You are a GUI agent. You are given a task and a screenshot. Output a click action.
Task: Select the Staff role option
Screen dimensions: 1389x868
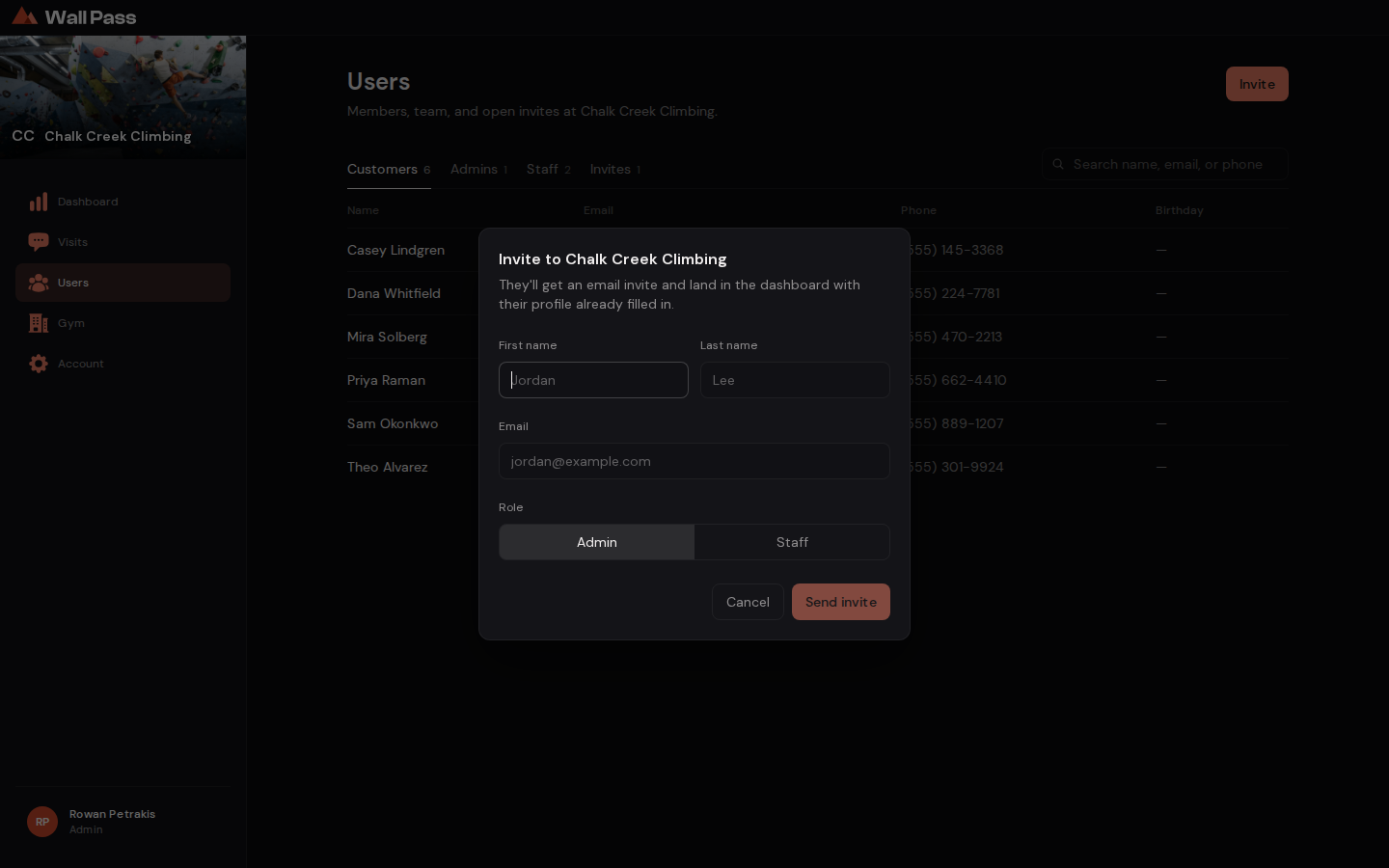pos(792,542)
